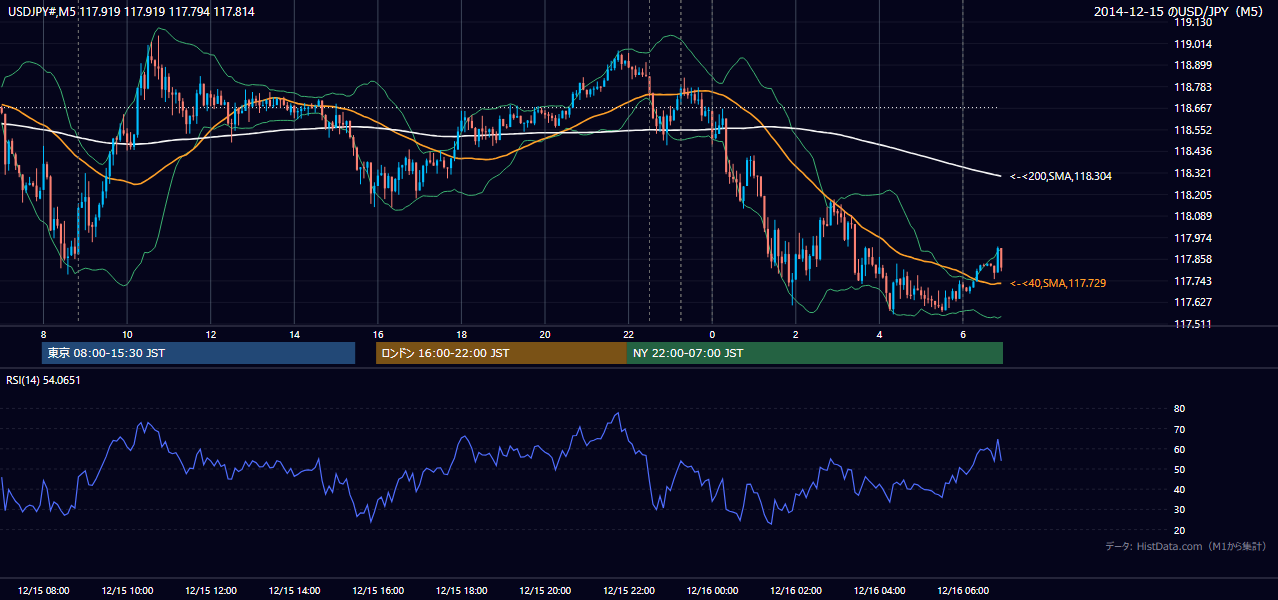Screen dimensions: 1278x600
Task: Click the 12/16 02:00 date label
Action: (795, 591)
